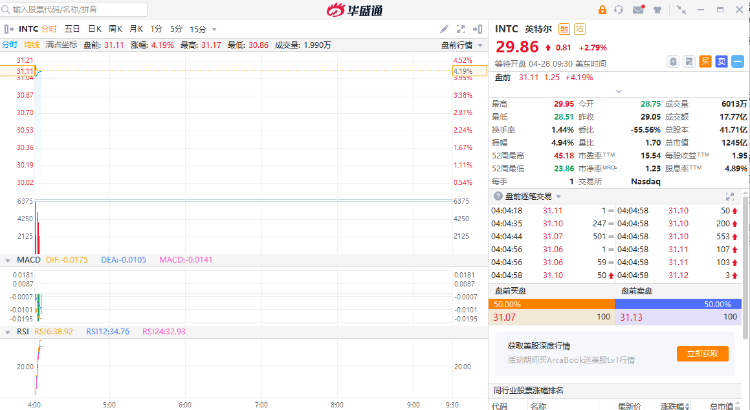Click the blue Sell (卖) button
The height and width of the screenshot is (410, 750).
[721, 62]
